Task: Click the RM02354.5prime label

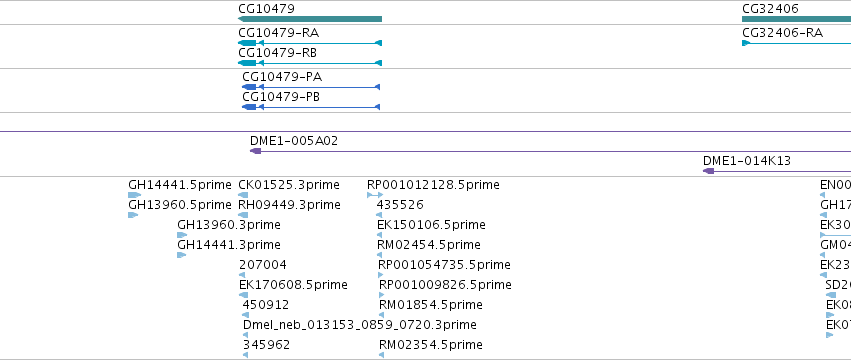Action: click(431, 345)
